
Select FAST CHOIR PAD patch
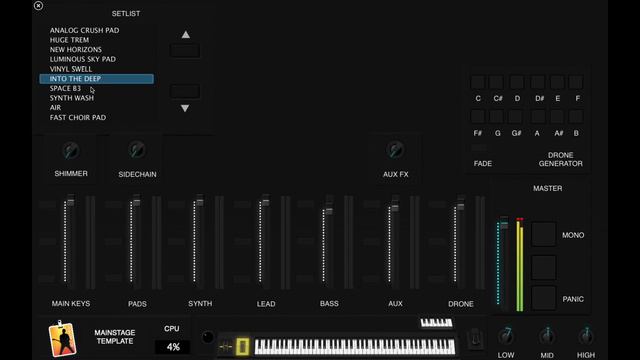pyautogui.click(x=96, y=118)
